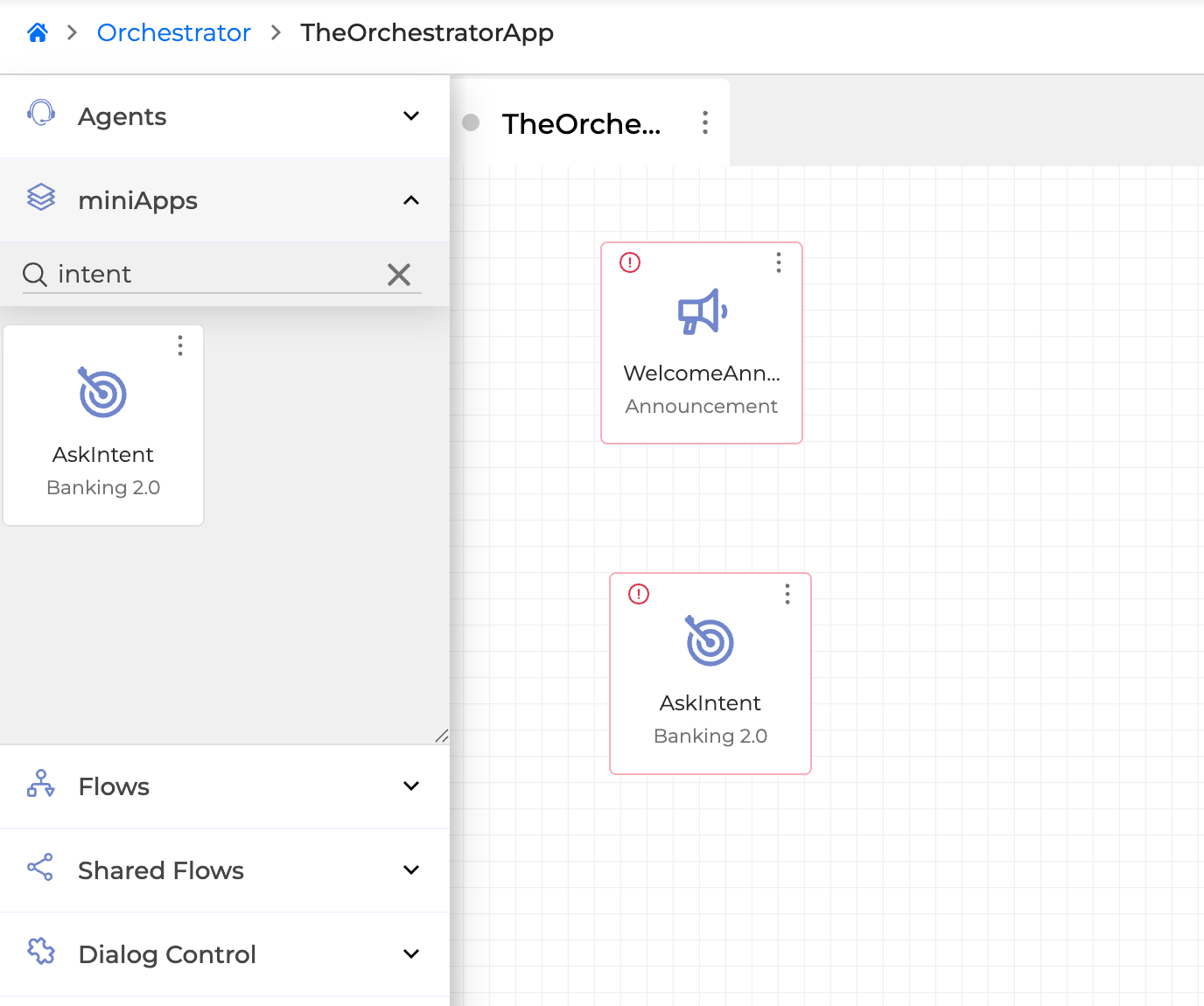Open sidebar AskIntent card options menu

[180, 346]
